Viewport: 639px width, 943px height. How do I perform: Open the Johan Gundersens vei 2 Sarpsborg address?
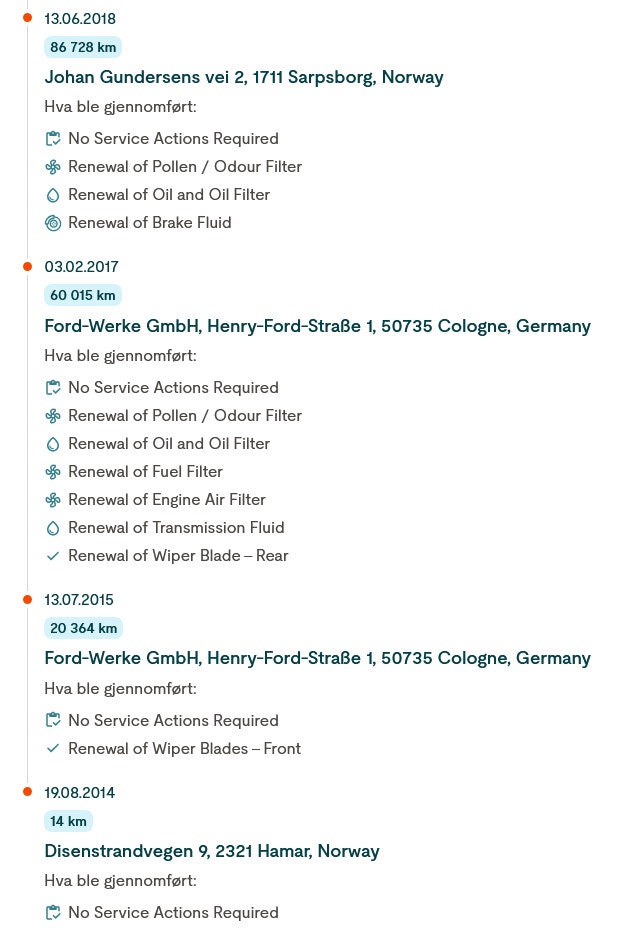pyautogui.click(x=244, y=78)
